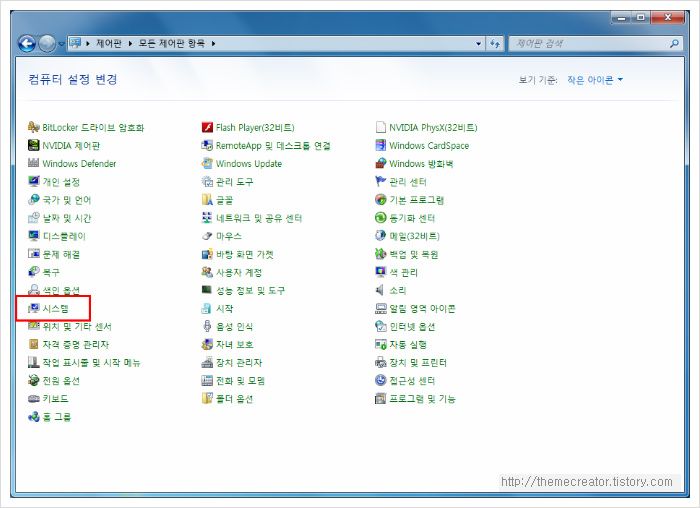The image size is (700, 508).
Task: Open 프로그램 및 기능 link
Action: point(422,399)
